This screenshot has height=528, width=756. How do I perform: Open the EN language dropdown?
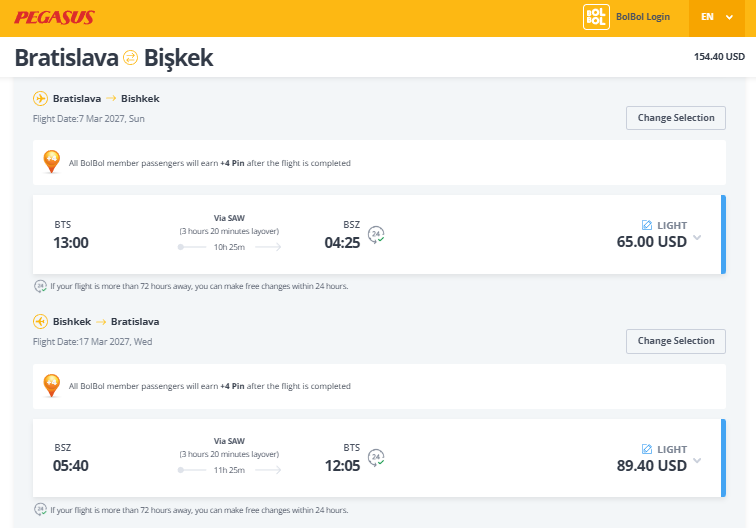[717, 17]
